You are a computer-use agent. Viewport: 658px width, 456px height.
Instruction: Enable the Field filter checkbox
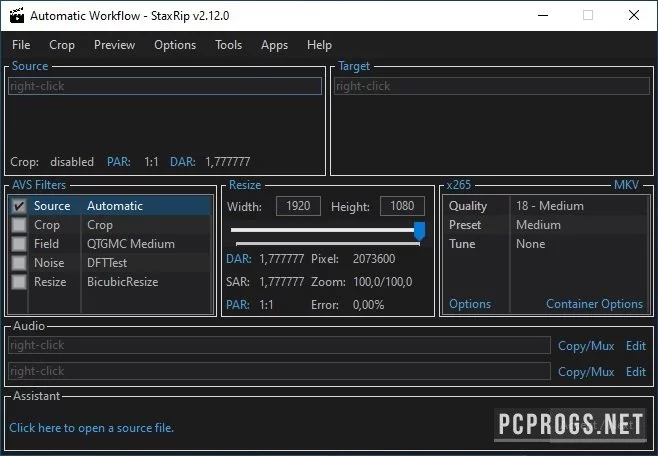click(18, 244)
